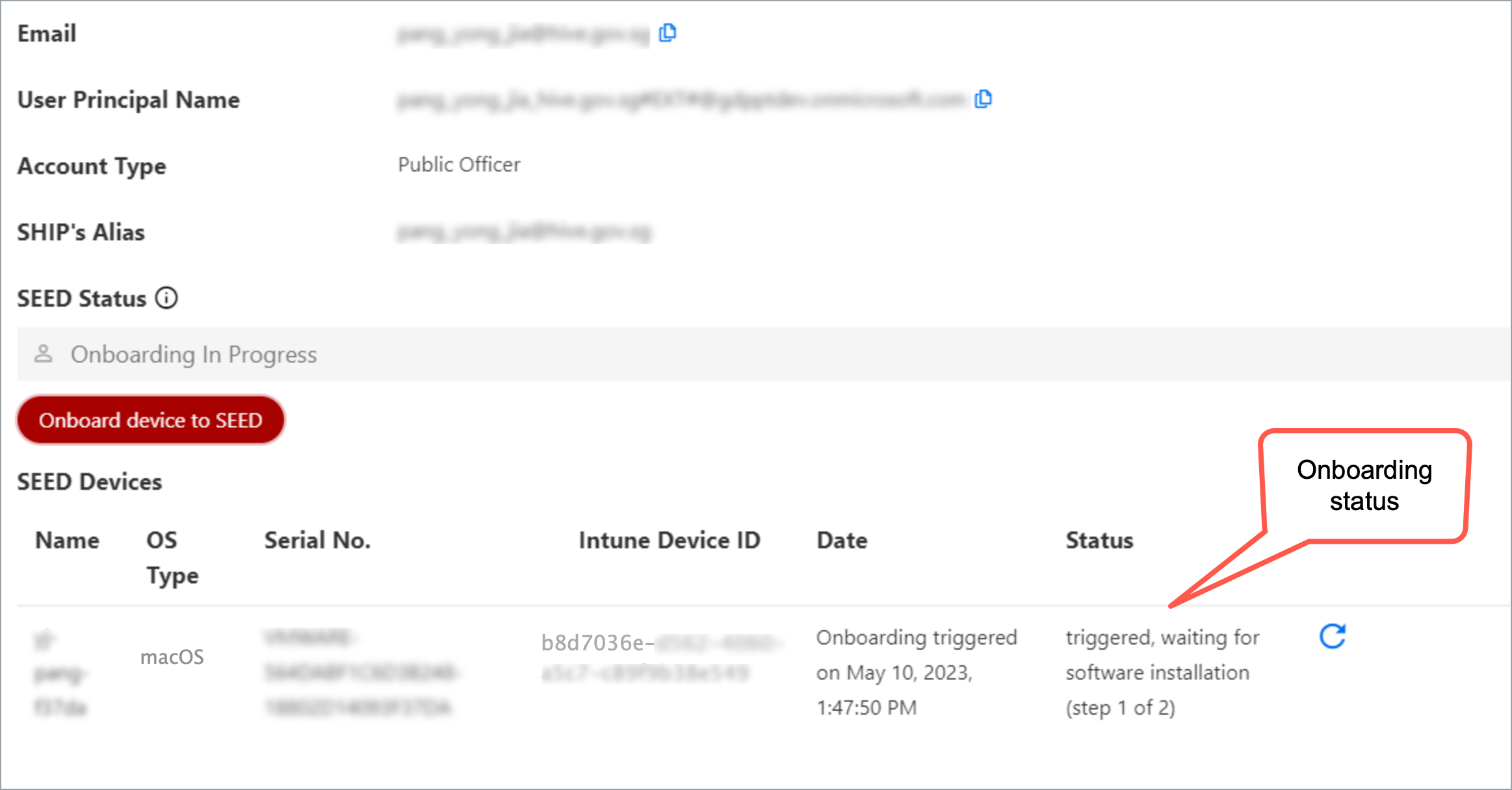Viewport: 1512px width, 790px height.
Task: Click the Intune Device ID column header
Action: pos(670,540)
